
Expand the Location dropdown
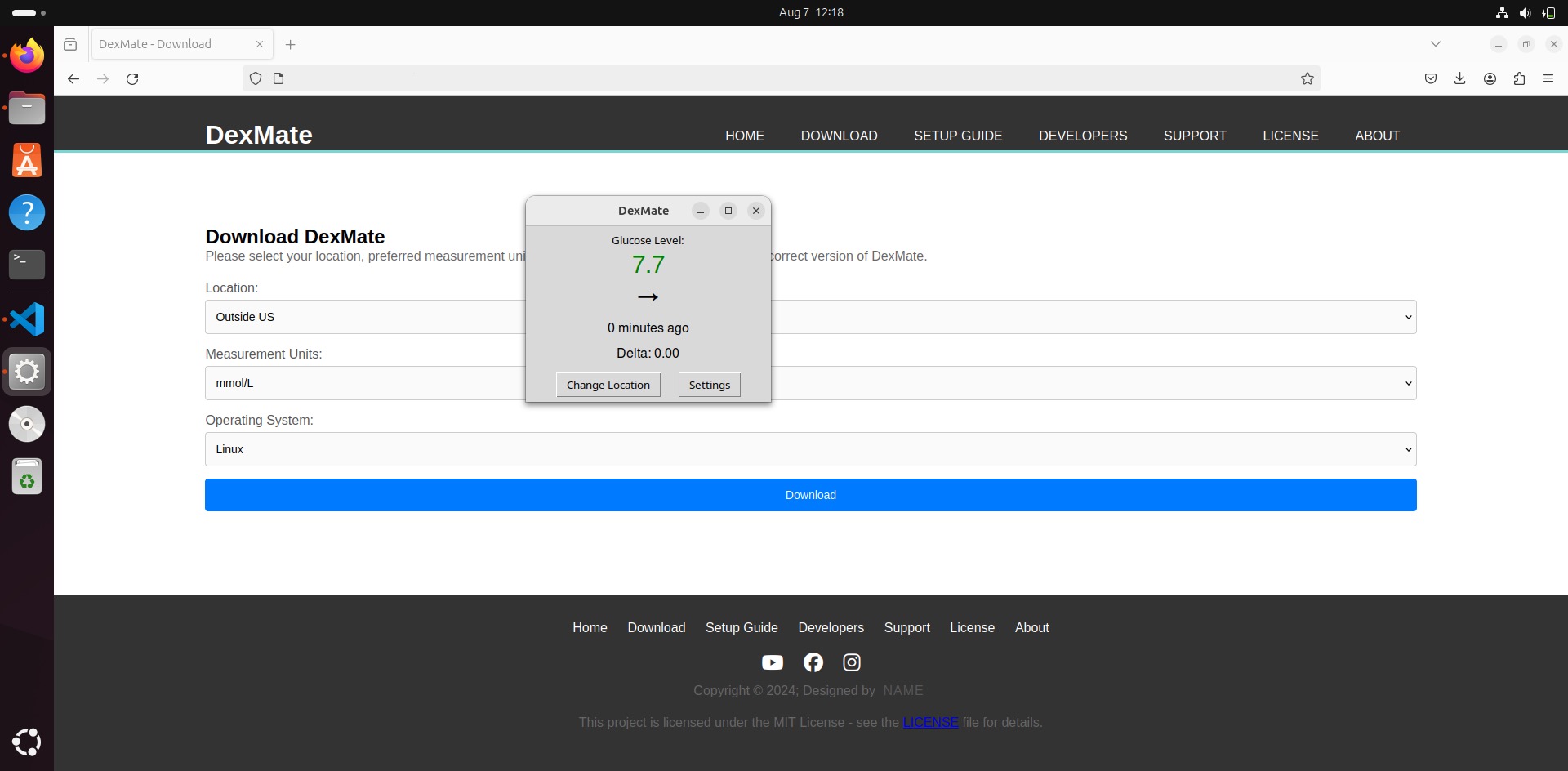click(x=811, y=317)
